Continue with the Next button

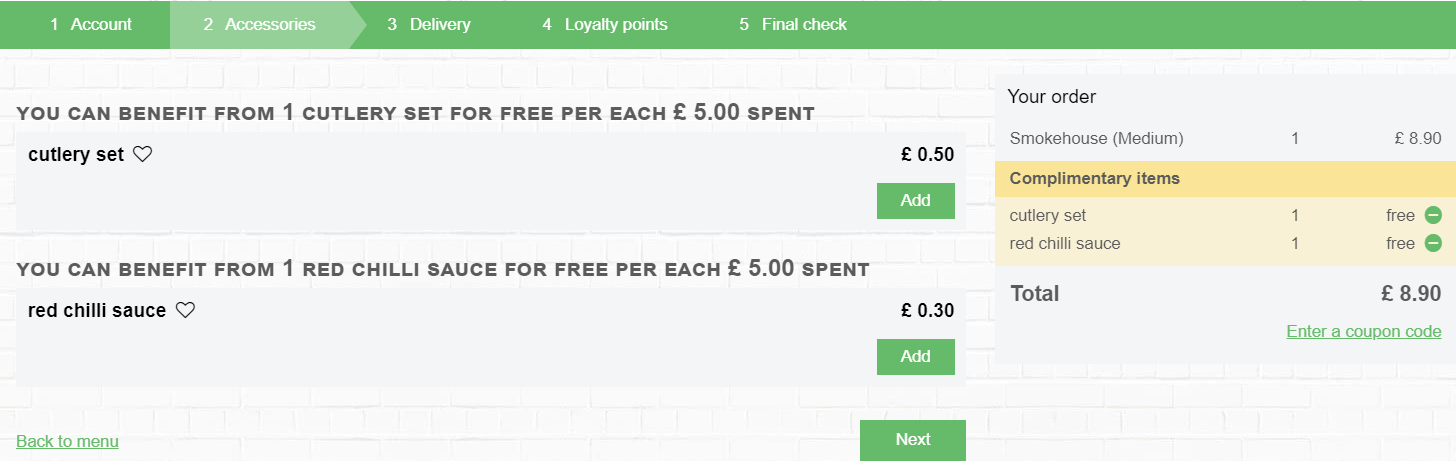coord(912,440)
